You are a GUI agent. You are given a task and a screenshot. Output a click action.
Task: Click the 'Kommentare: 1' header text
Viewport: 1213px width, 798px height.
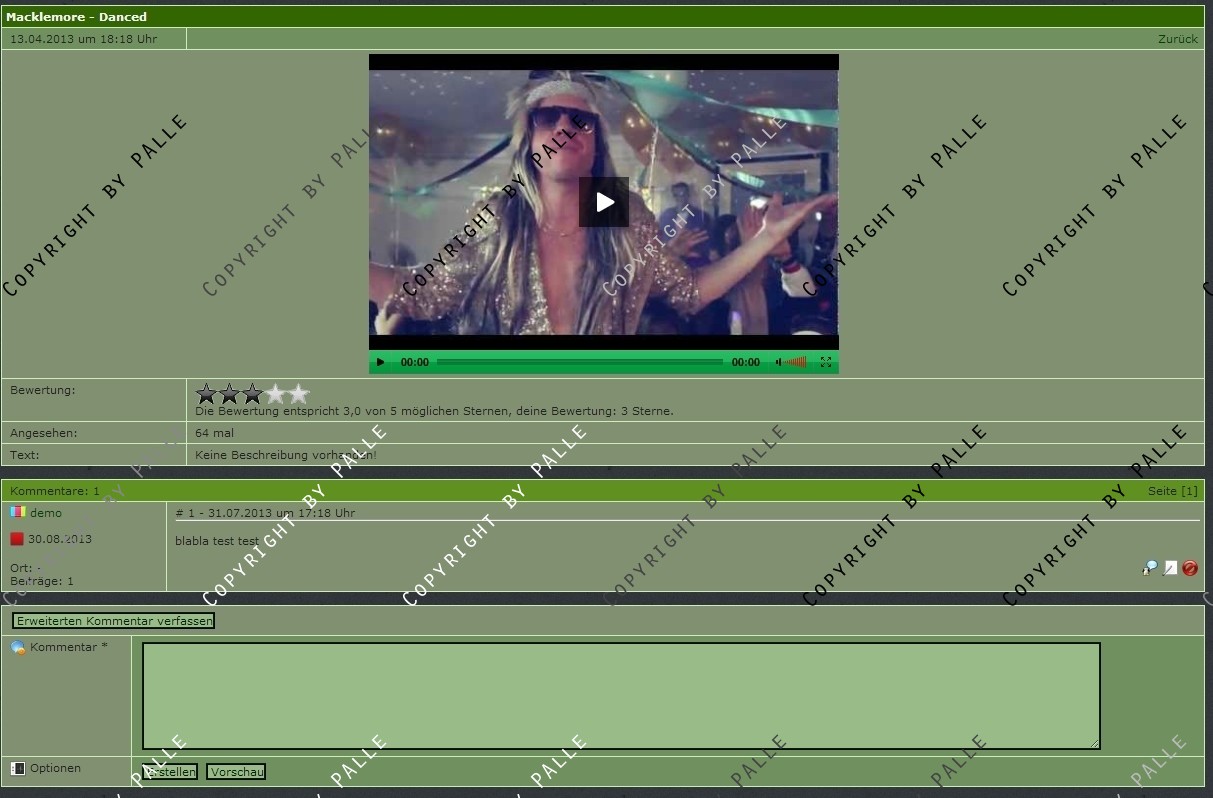(55, 491)
